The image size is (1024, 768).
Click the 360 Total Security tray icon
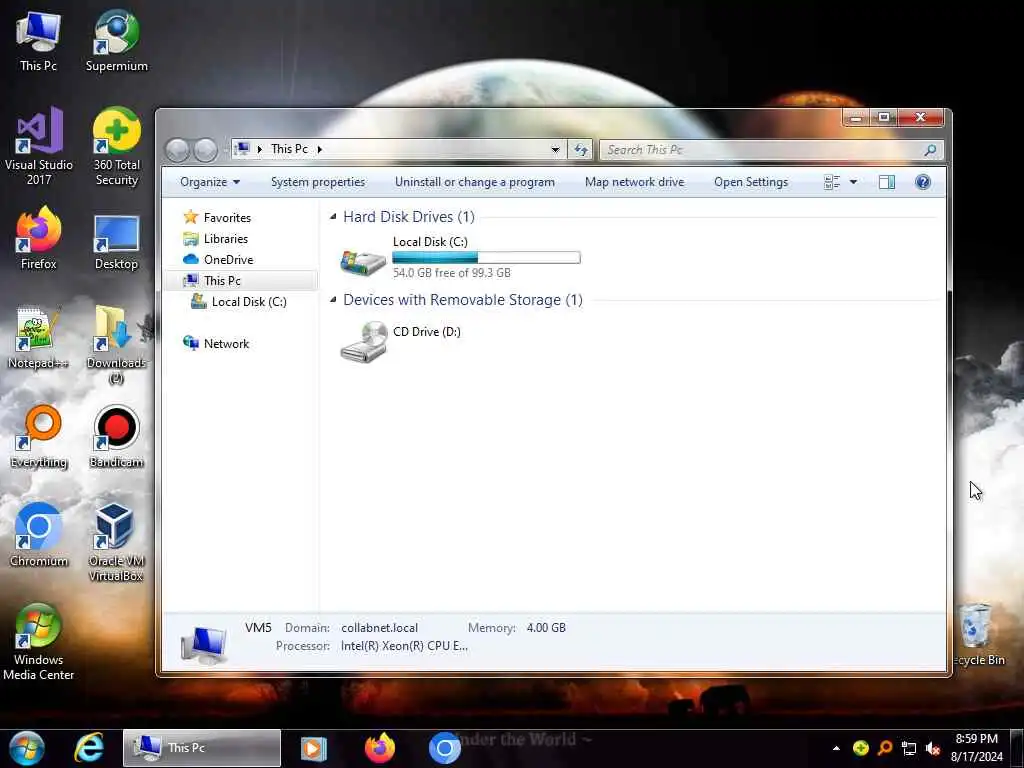pos(861,748)
